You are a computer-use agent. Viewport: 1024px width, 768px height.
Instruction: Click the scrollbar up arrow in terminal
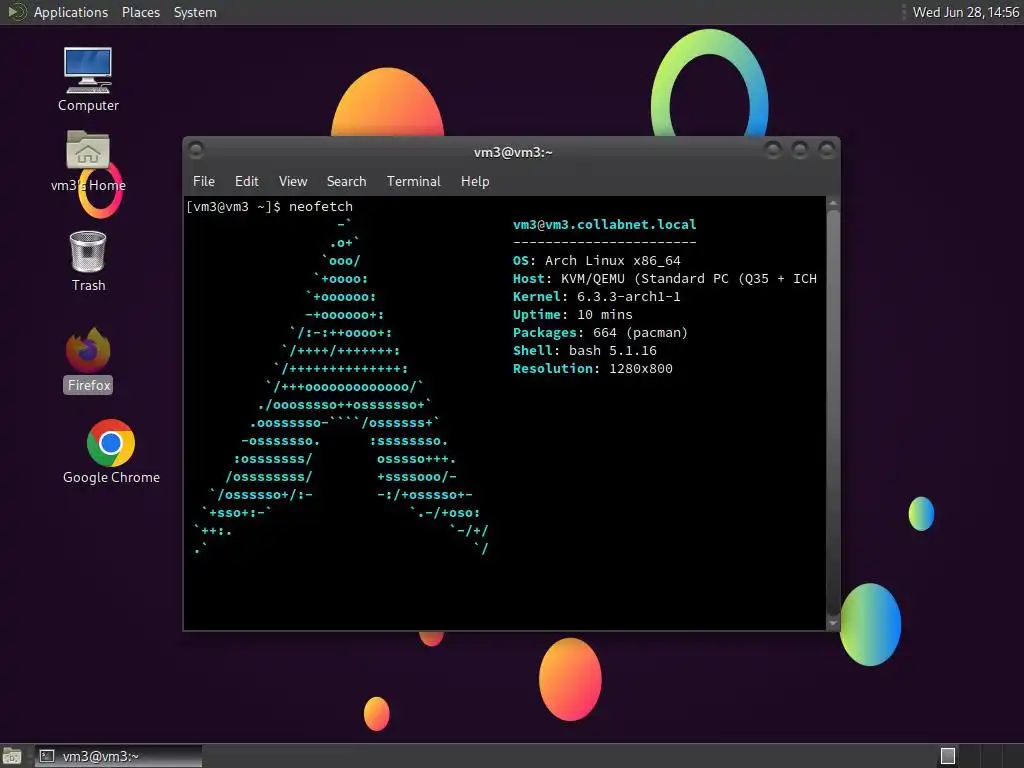point(833,203)
